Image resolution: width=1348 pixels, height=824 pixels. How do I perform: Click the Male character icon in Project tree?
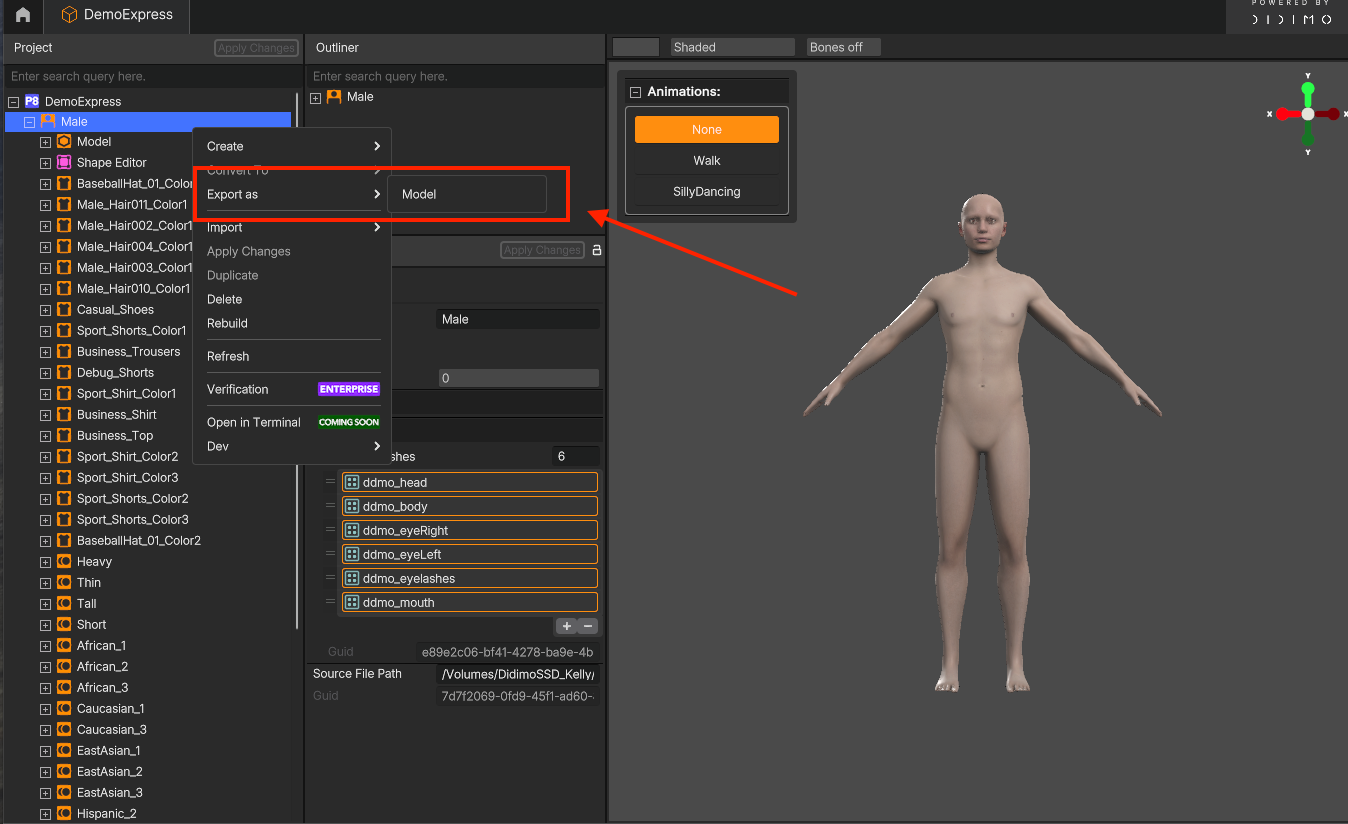point(48,121)
